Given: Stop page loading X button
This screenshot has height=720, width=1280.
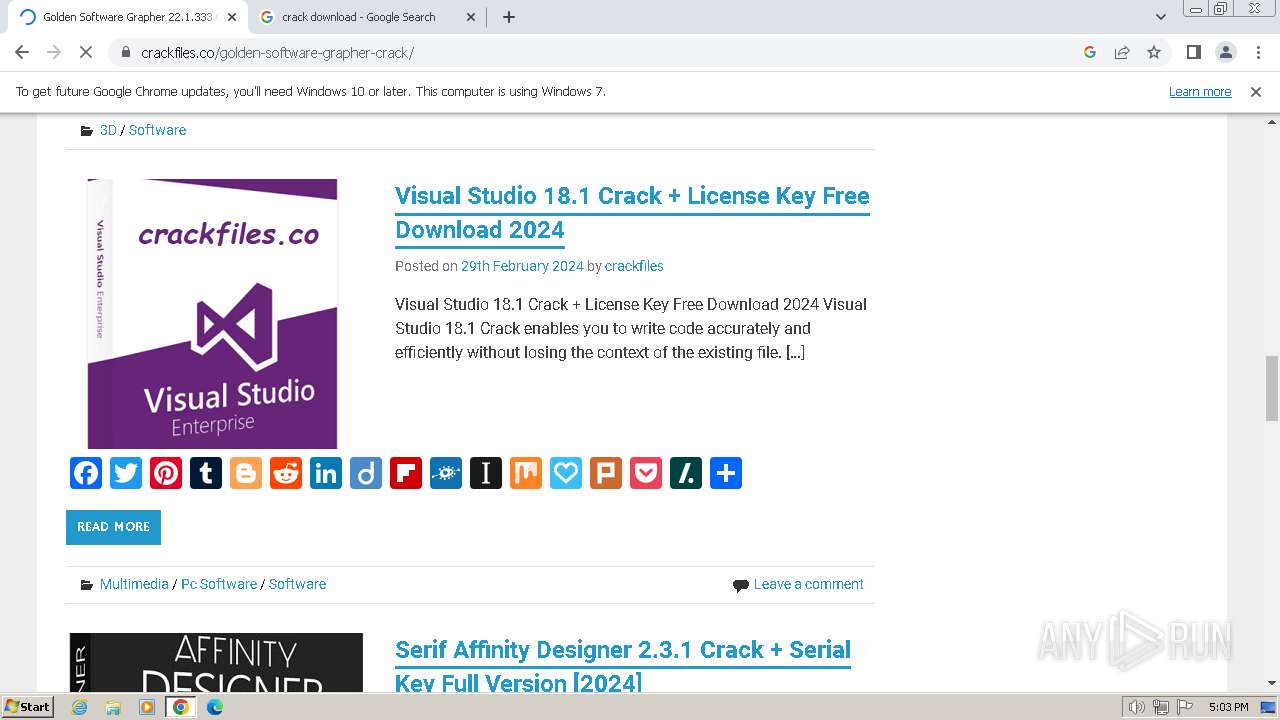Looking at the screenshot, I should pyautogui.click(x=86, y=52).
